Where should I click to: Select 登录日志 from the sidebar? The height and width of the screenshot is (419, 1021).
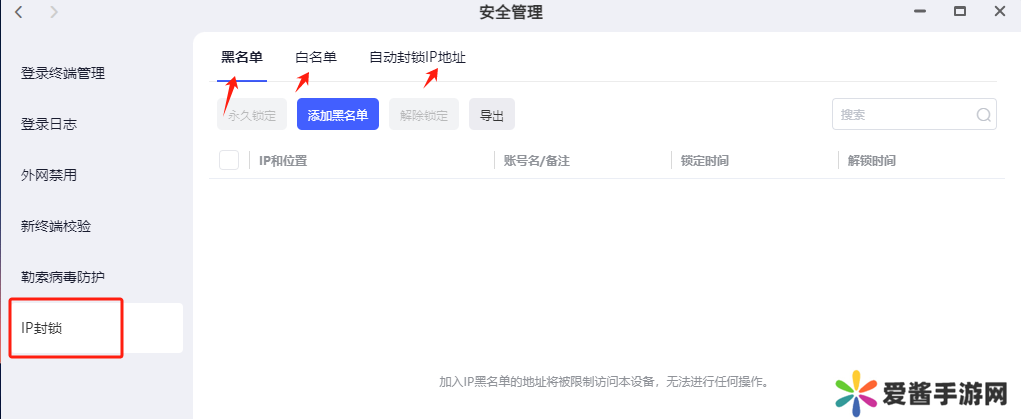(49, 124)
